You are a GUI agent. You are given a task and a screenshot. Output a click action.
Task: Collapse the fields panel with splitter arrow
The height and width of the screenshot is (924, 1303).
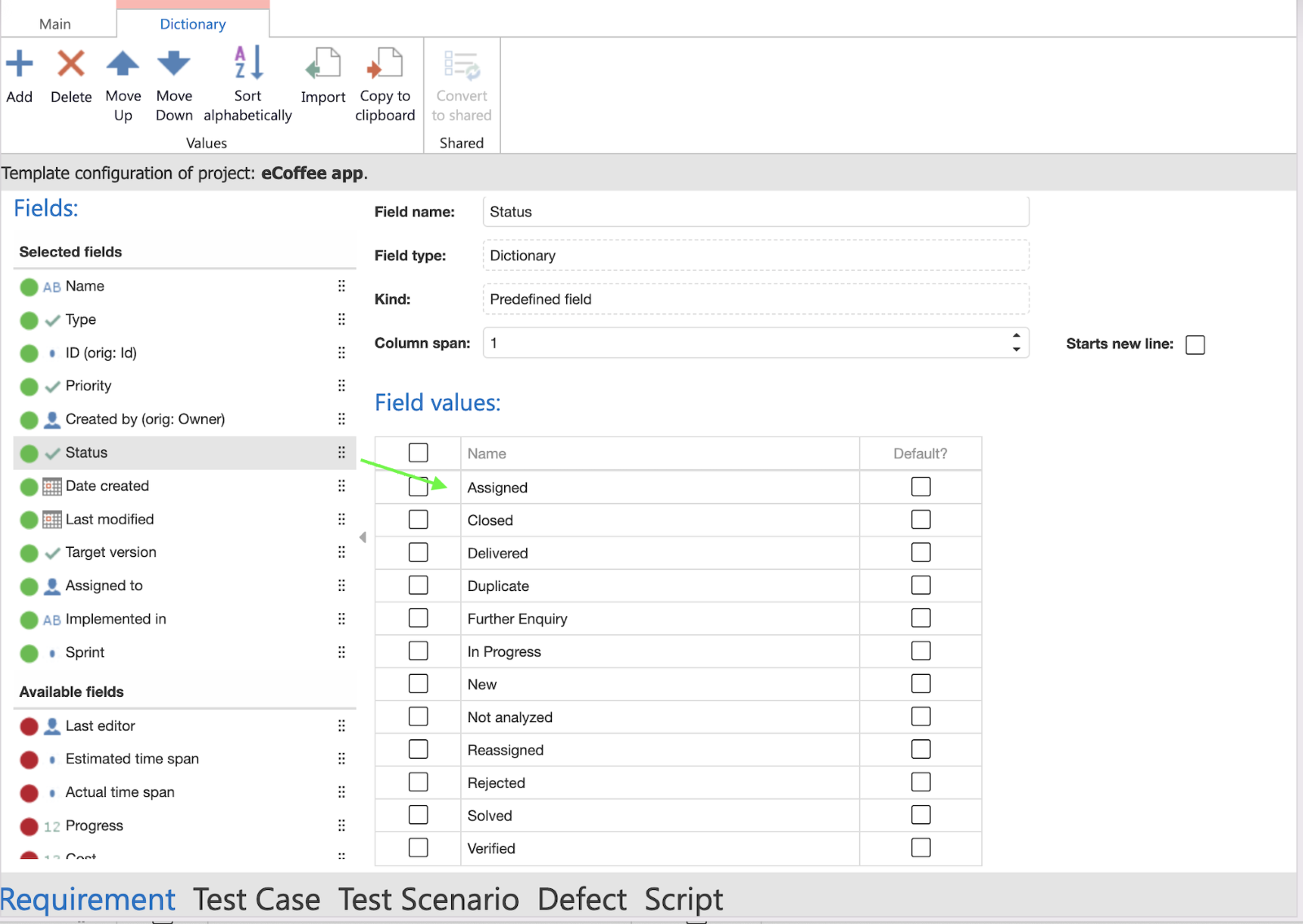pos(363,537)
